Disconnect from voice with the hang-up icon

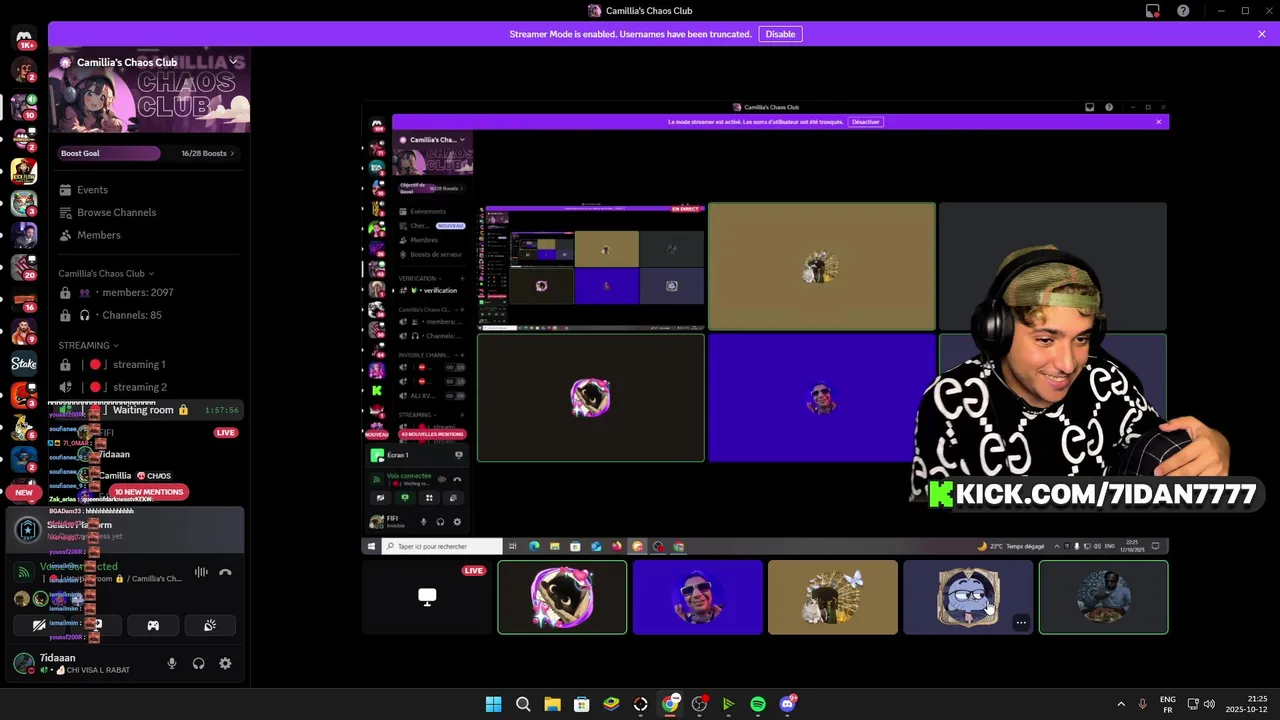coord(225,572)
